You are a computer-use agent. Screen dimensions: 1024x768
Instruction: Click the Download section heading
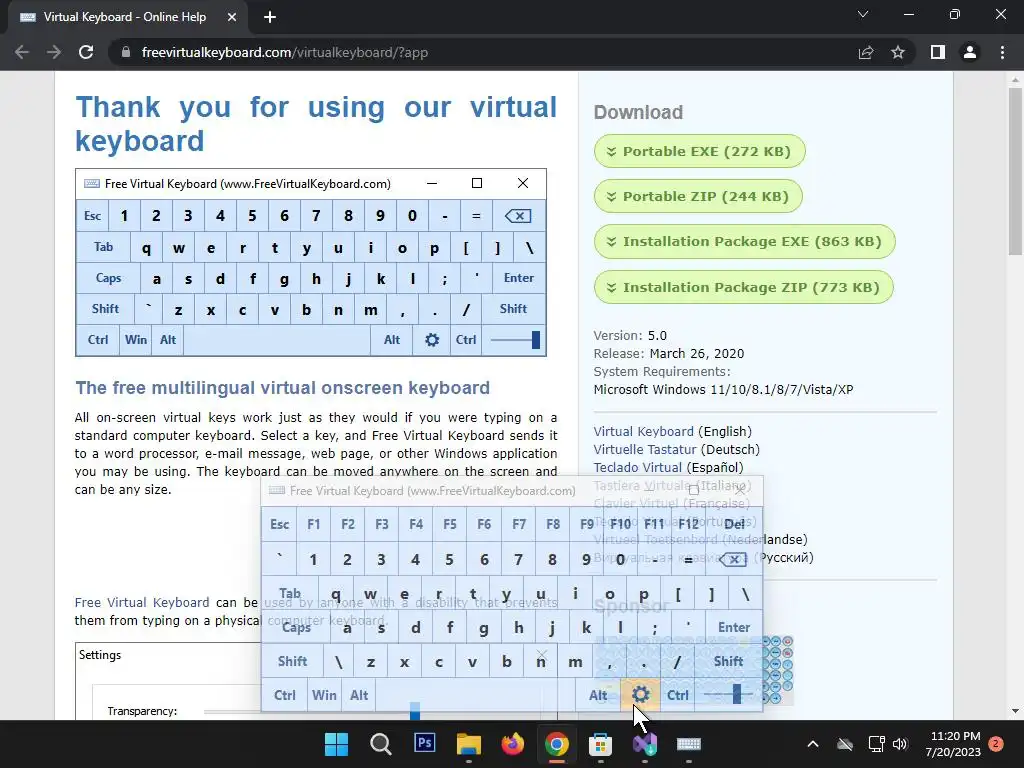click(638, 112)
